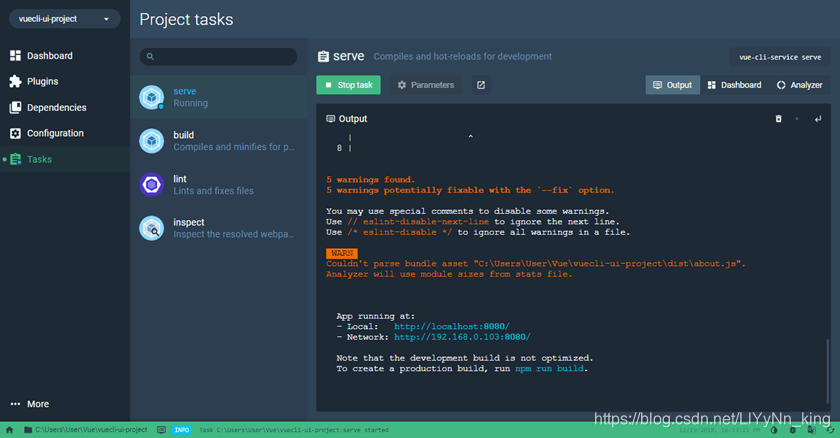This screenshot has width=840, height=438.
Task: Switch to the task Dashboard tab
Action: click(x=734, y=85)
